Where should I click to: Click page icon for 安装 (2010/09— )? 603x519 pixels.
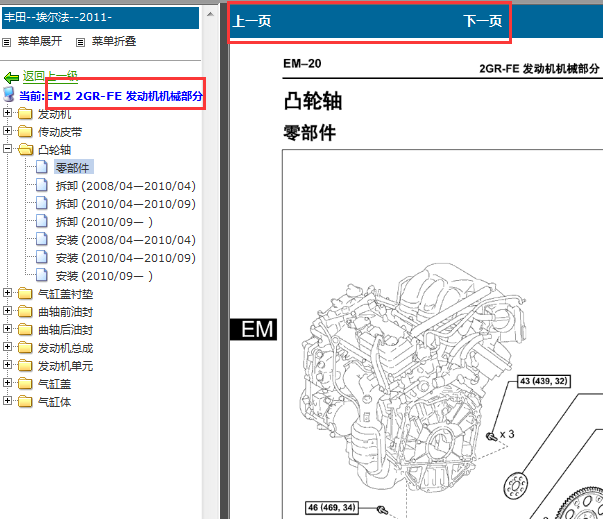click(42, 276)
